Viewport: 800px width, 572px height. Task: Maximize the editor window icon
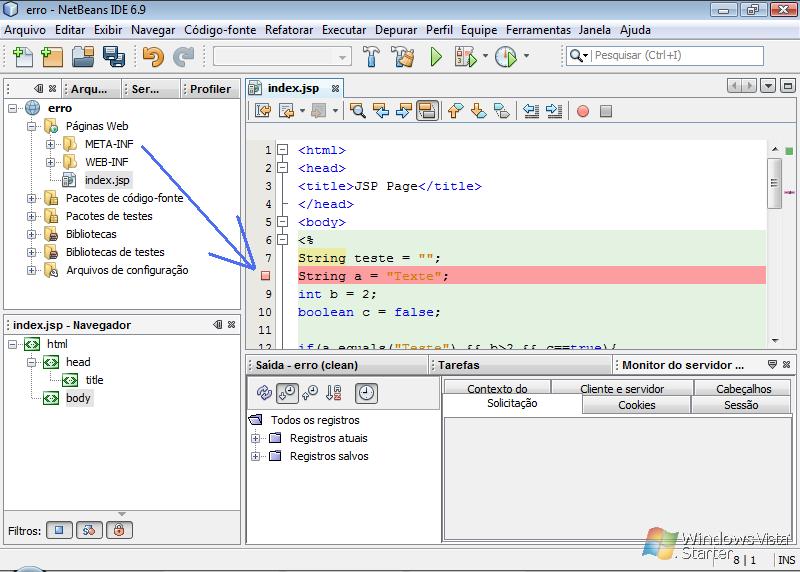click(x=788, y=85)
